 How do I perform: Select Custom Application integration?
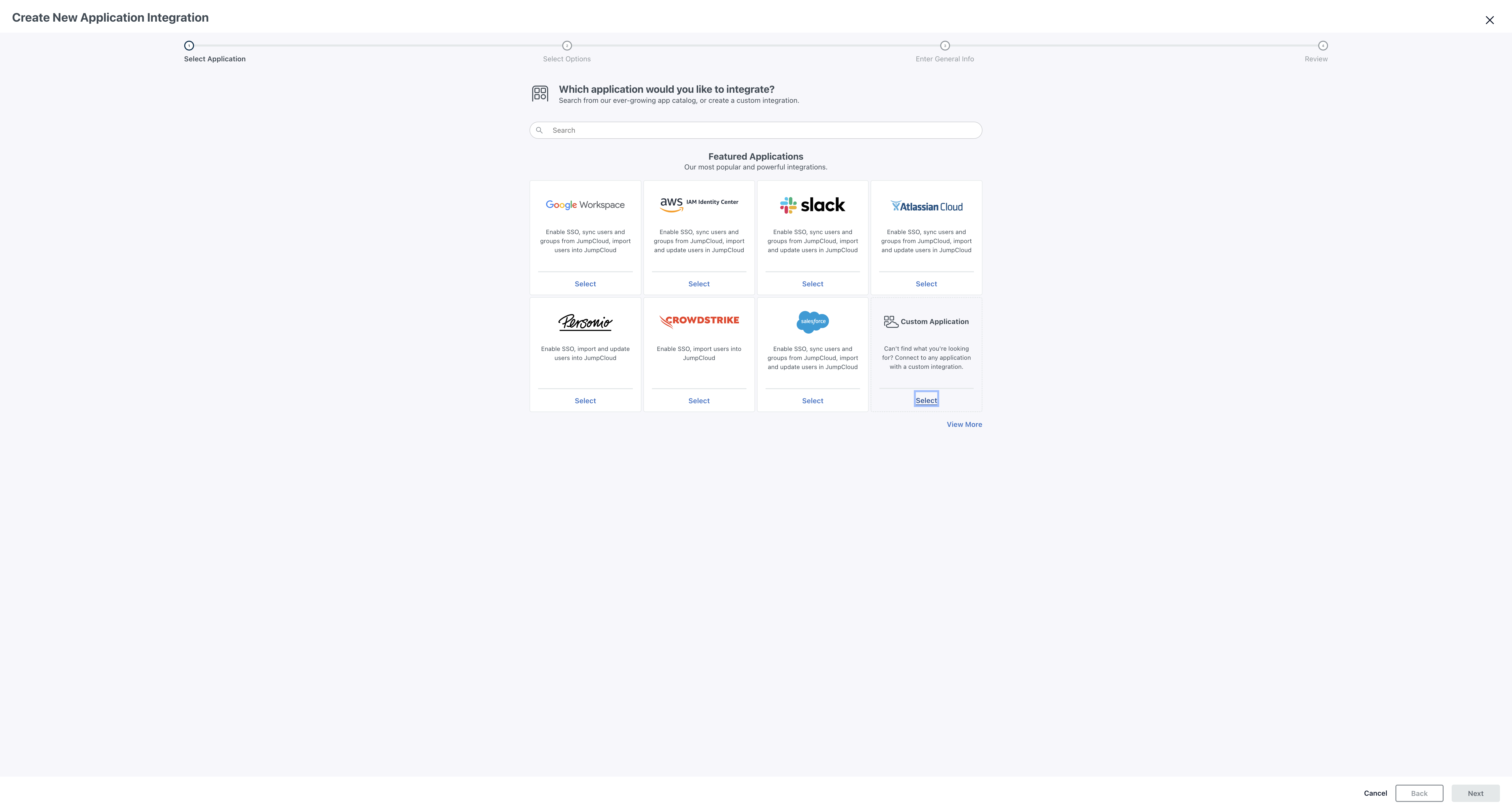click(x=926, y=400)
